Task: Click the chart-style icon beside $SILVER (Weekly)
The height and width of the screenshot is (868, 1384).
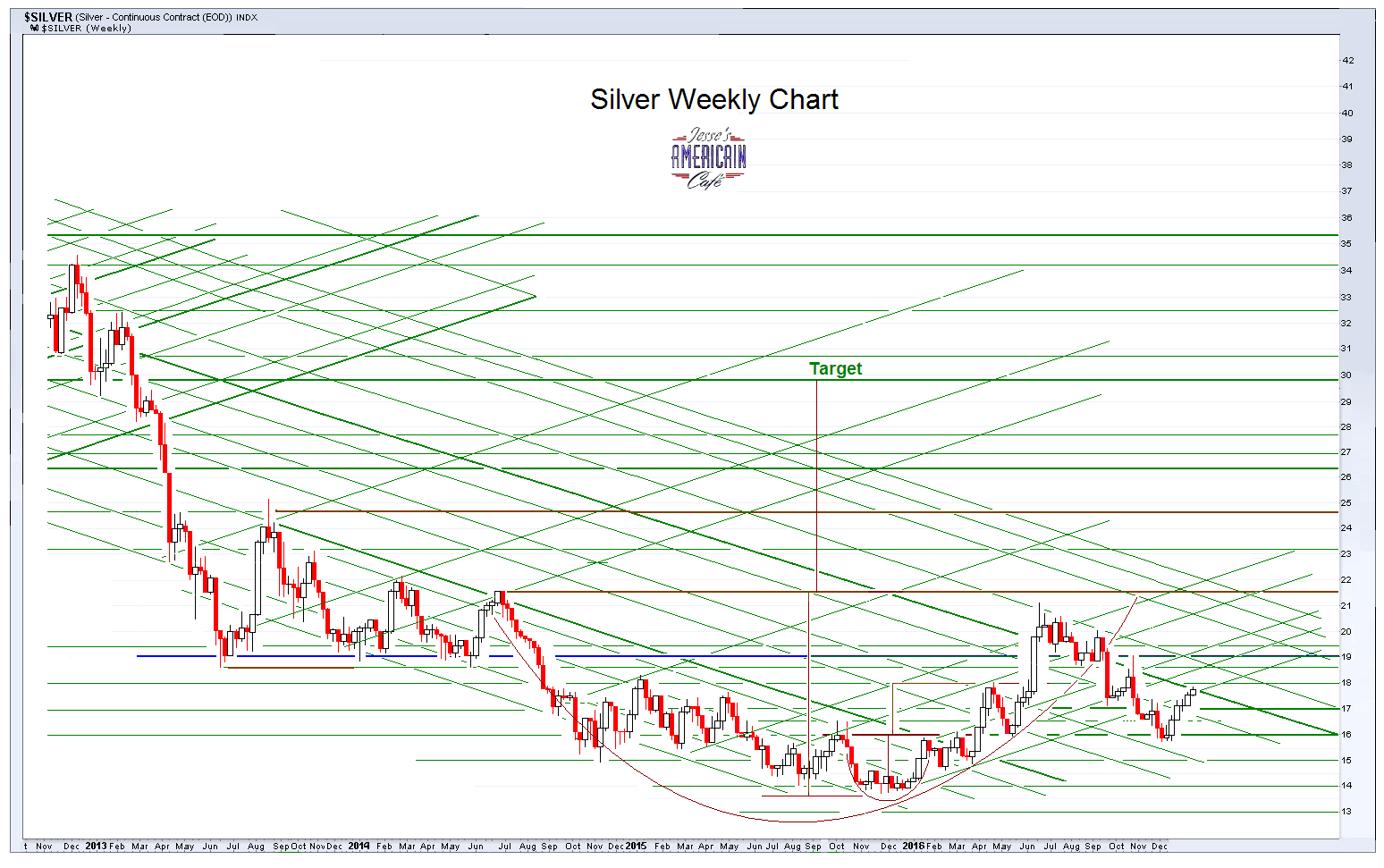Action: (x=34, y=28)
